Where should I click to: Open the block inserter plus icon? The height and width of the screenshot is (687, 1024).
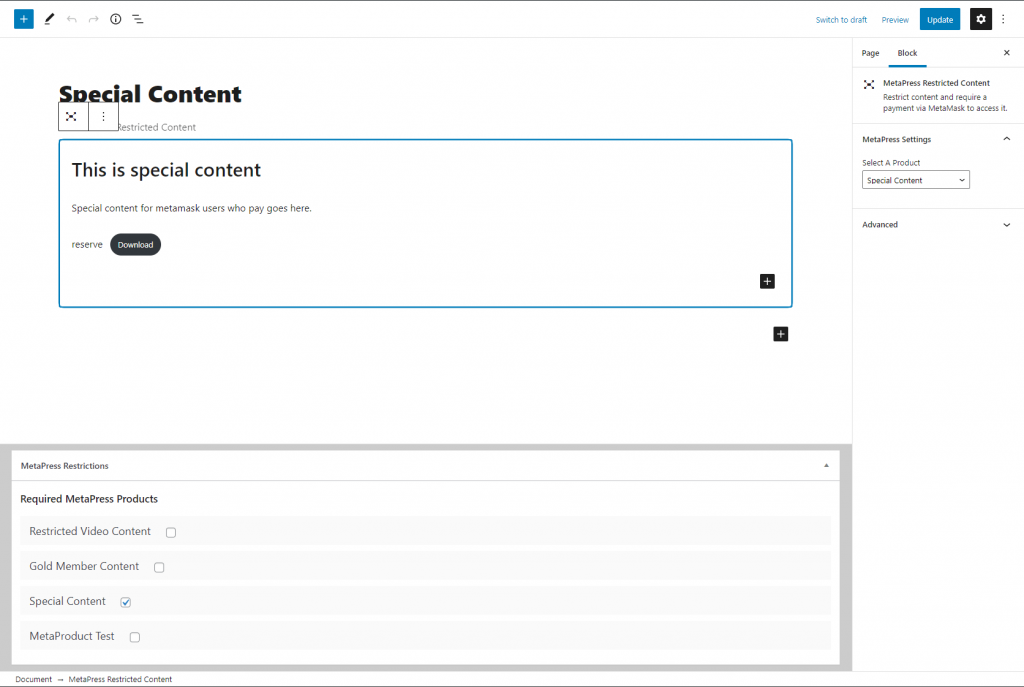coord(23,18)
